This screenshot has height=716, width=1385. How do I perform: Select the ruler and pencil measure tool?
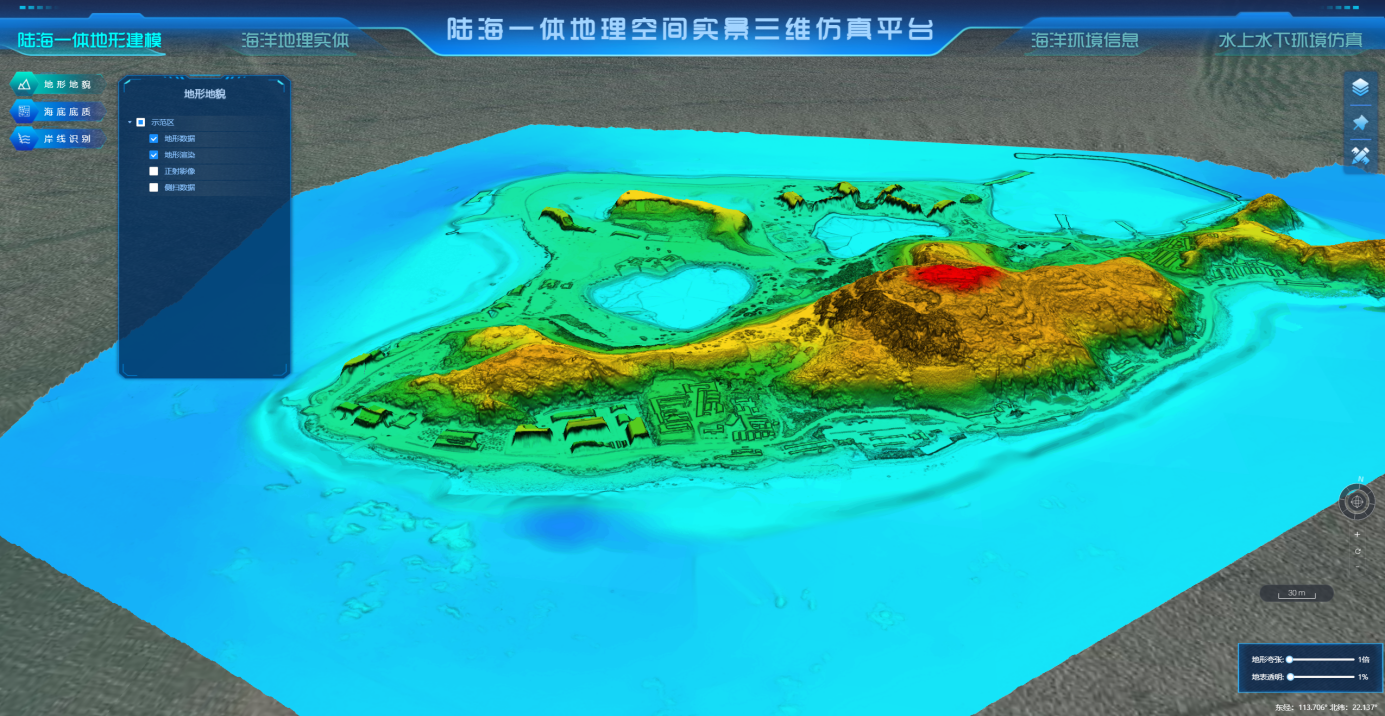pyautogui.click(x=1360, y=156)
